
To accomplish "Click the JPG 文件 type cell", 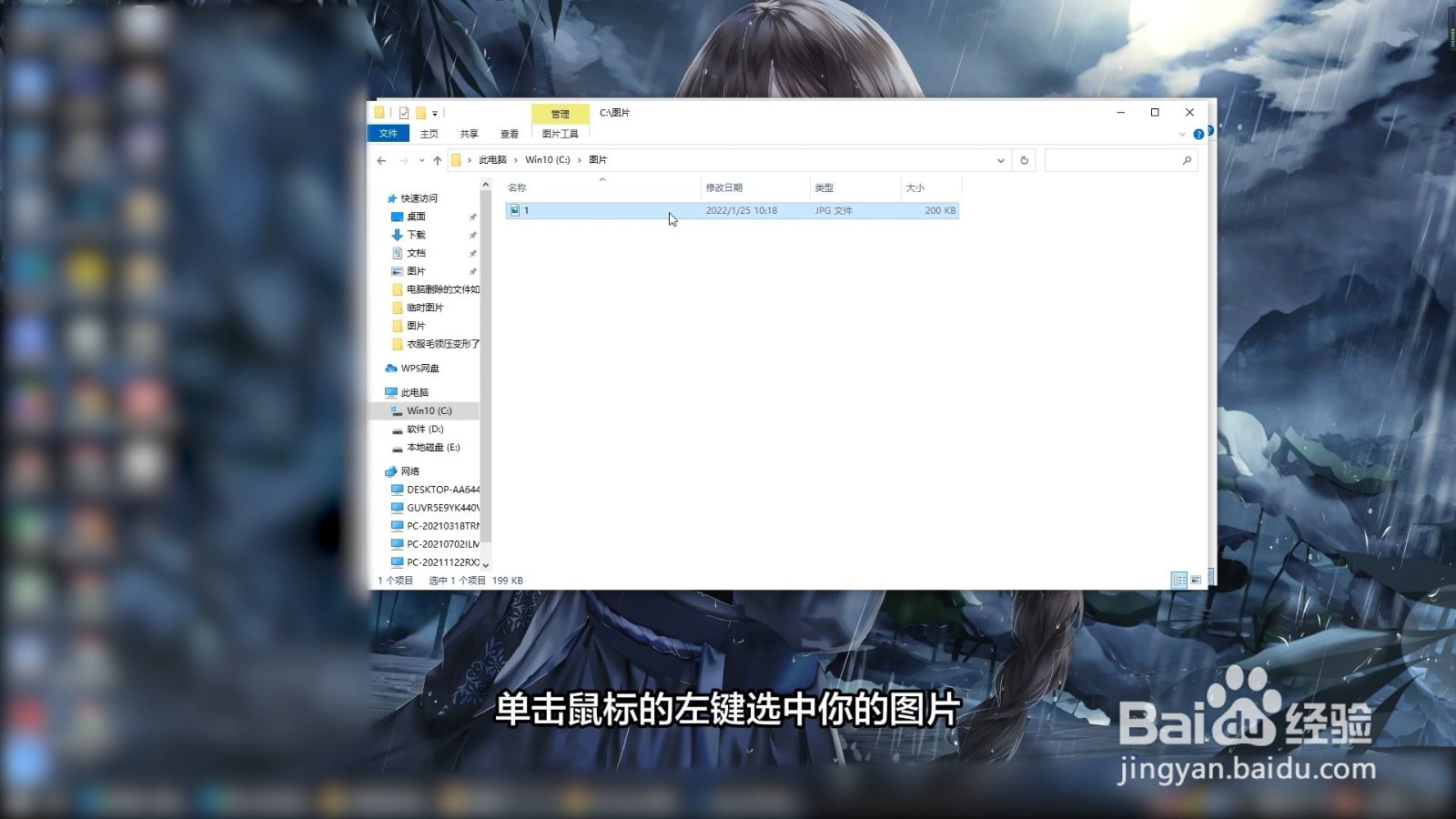I will [834, 210].
